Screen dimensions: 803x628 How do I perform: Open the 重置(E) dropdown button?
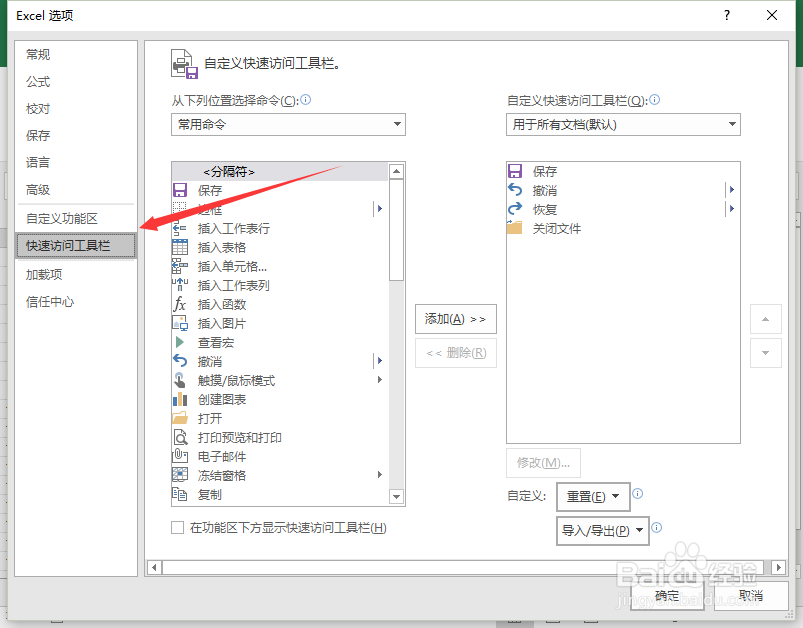593,496
